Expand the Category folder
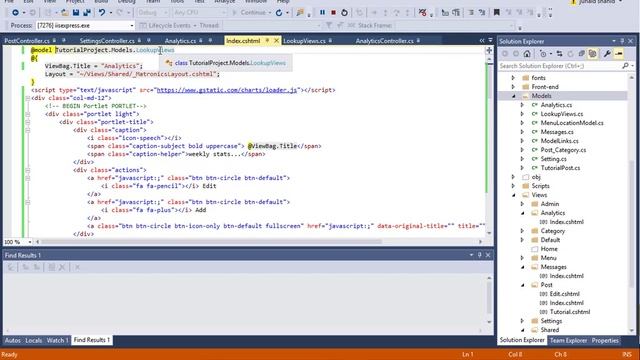 (522, 231)
